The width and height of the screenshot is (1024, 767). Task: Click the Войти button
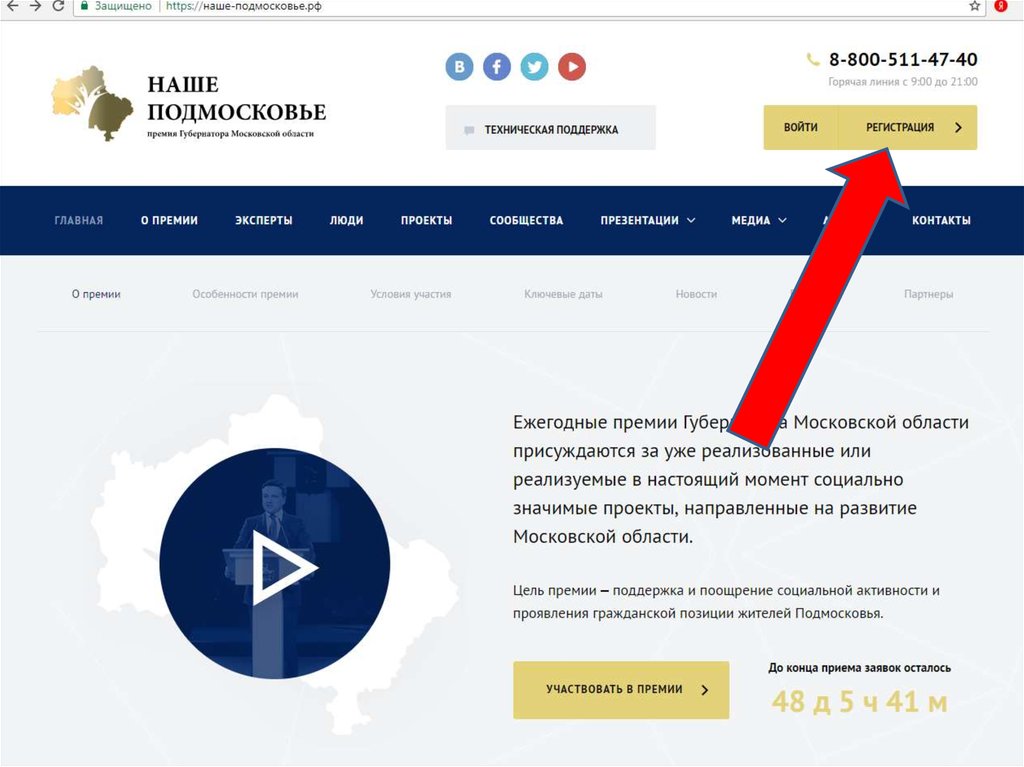801,127
